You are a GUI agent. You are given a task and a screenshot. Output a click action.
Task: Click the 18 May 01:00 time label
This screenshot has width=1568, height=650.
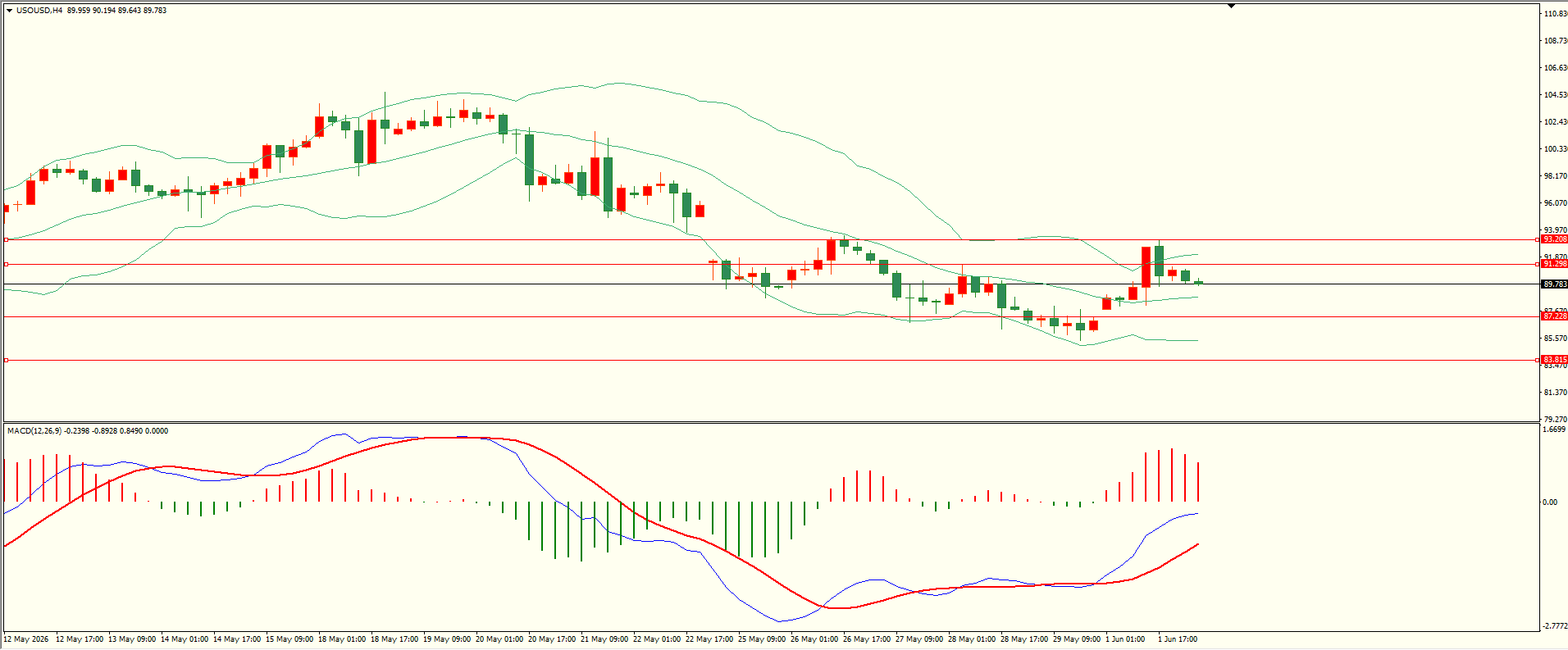point(342,639)
